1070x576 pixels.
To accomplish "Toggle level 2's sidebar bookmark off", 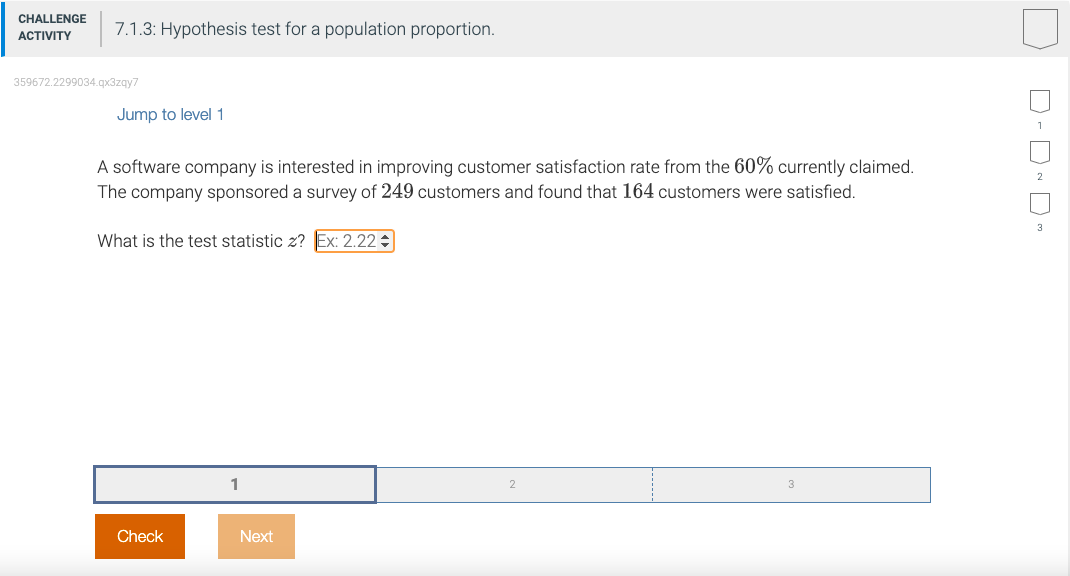I will (x=1039, y=151).
